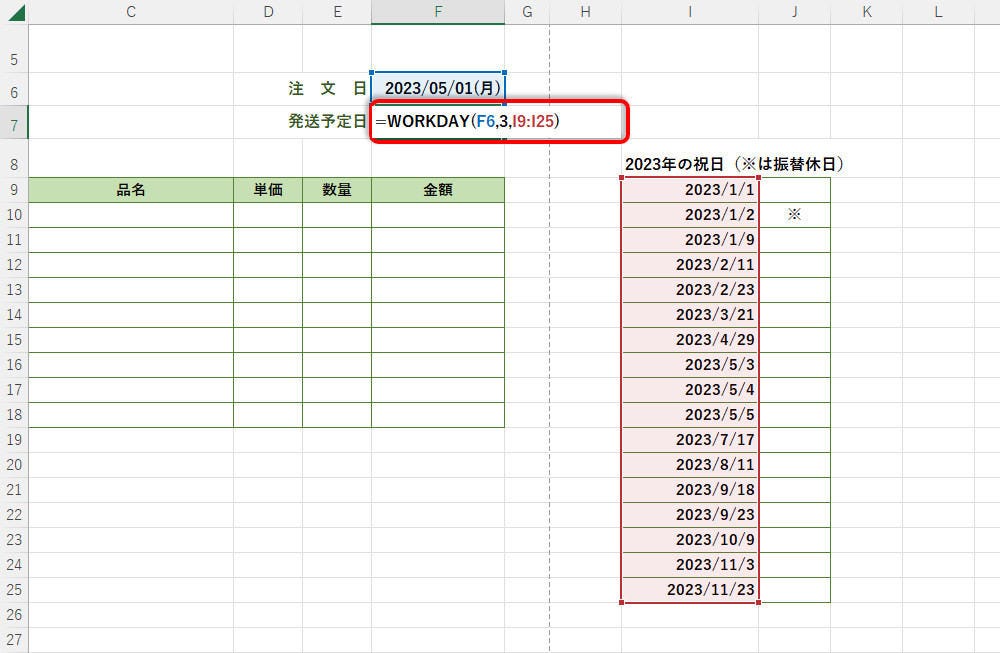Select the order date cell 2023/05/01(月)
The image size is (1000, 653).
coord(437,88)
